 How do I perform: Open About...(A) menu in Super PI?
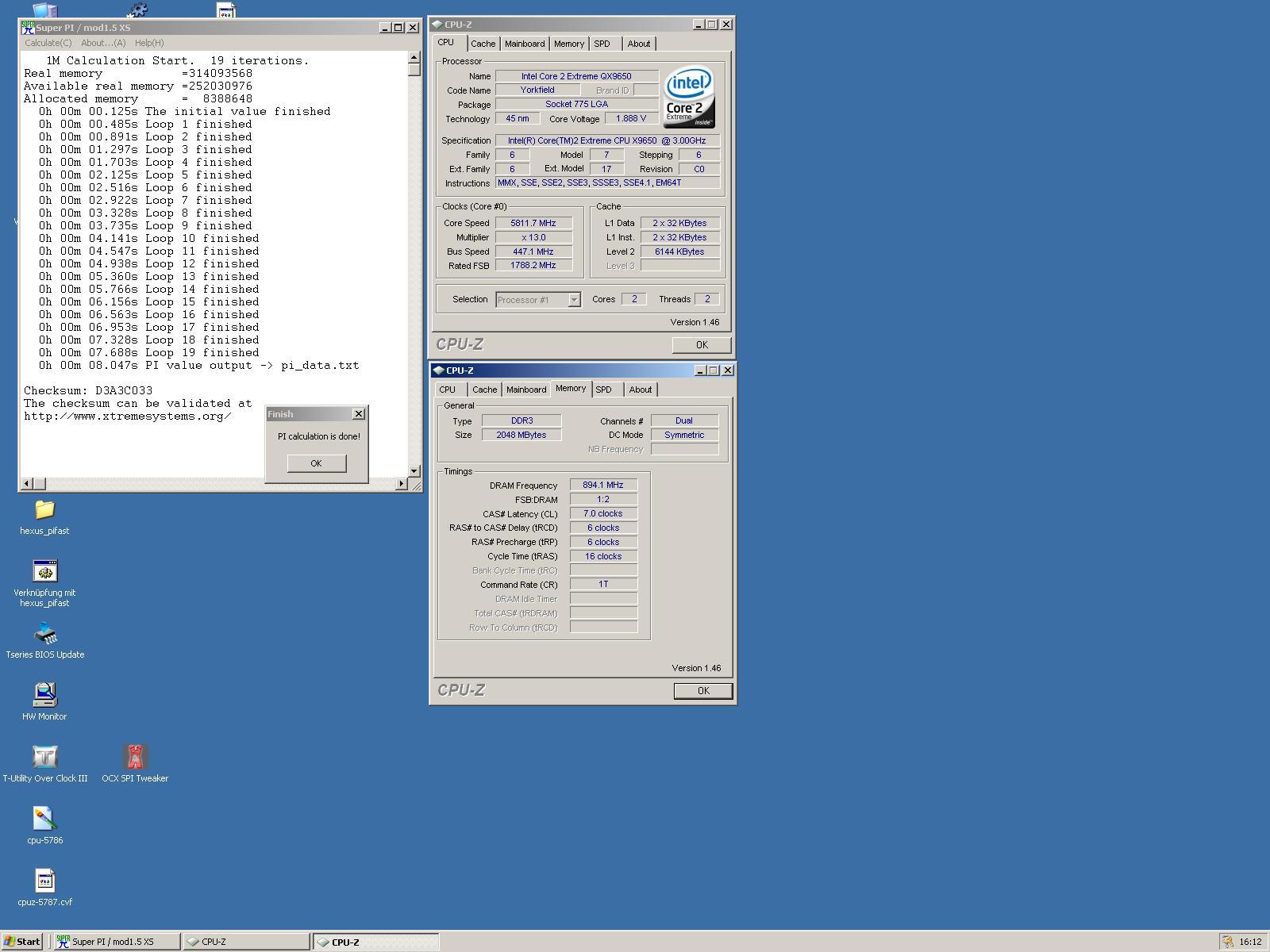(x=103, y=43)
